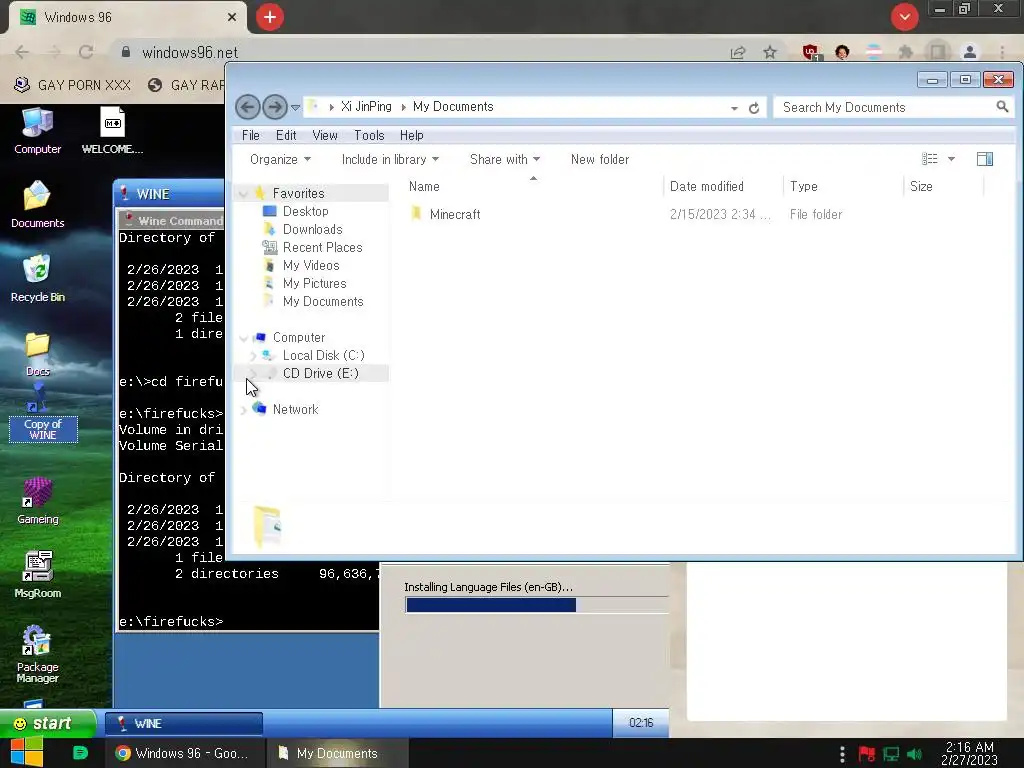Open the address bar history dropdown

point(734,108)
